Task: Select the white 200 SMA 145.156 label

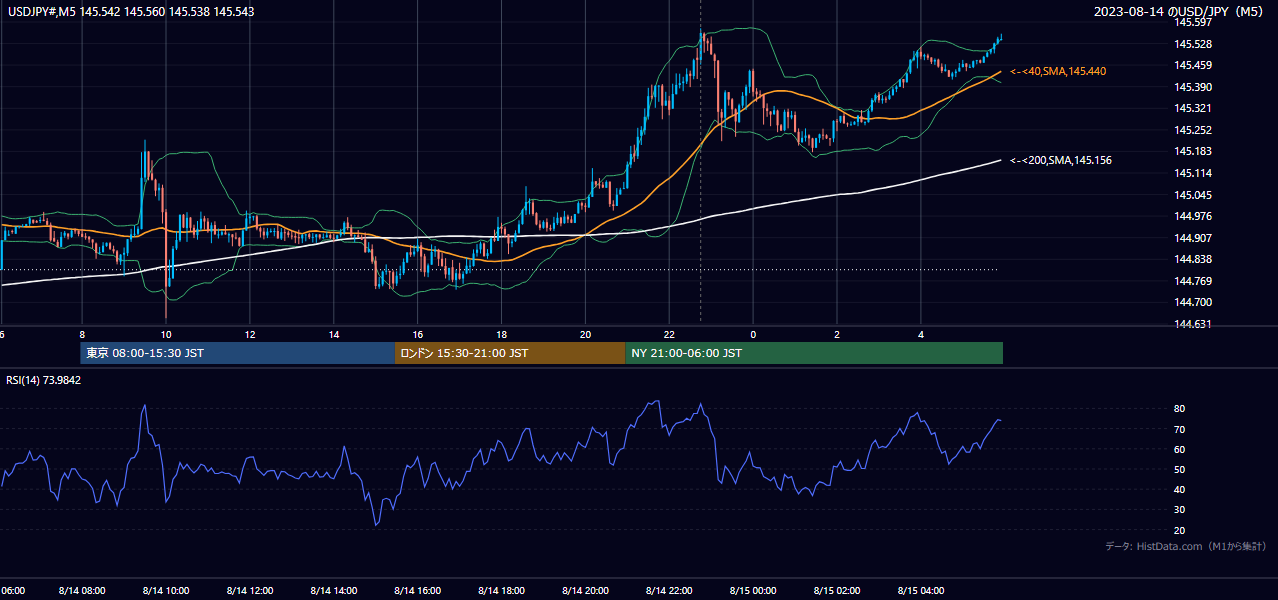Action: pyautogui.click(x=1061, y=160)
